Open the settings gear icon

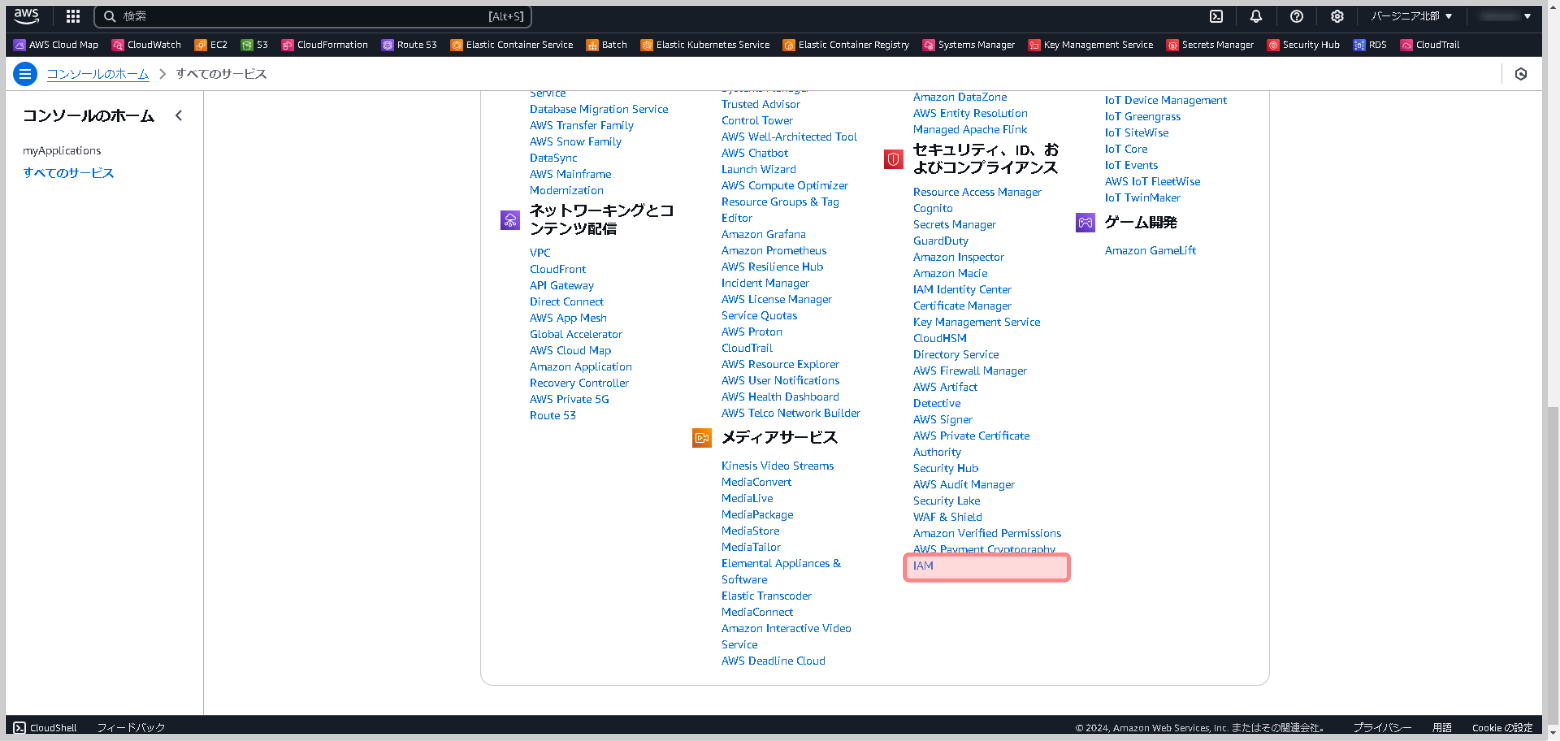(1337, 16)
